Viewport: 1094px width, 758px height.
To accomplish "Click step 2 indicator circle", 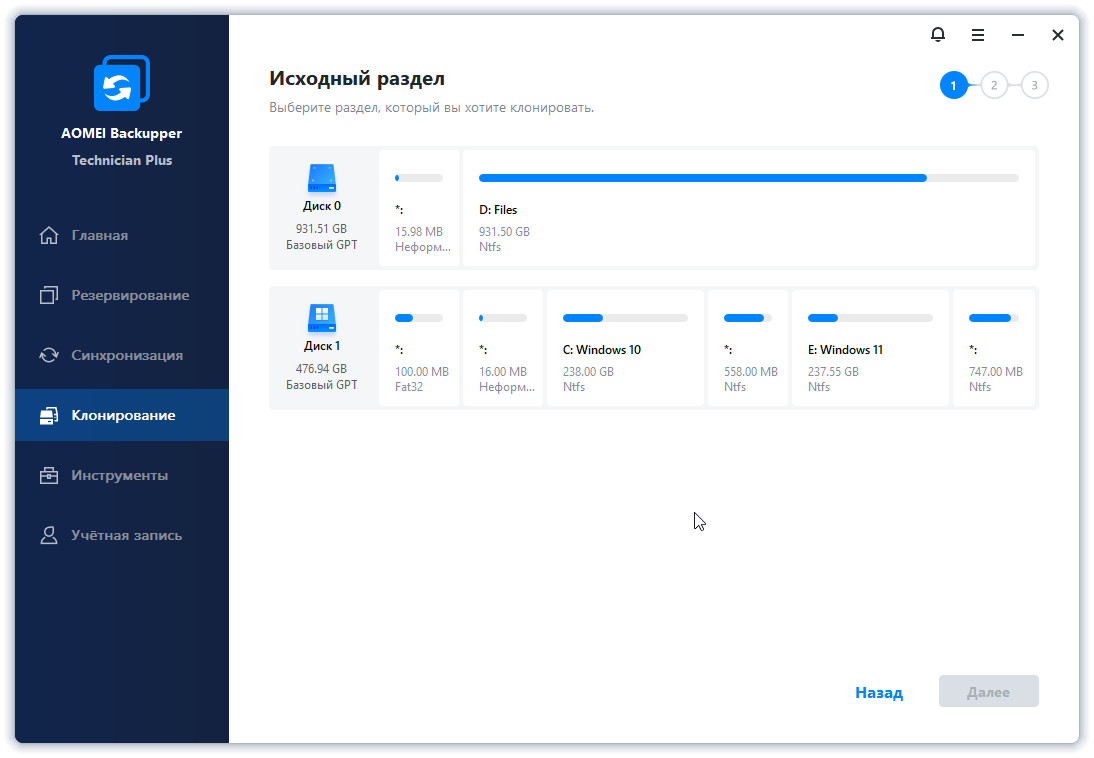I will point(993,86).
